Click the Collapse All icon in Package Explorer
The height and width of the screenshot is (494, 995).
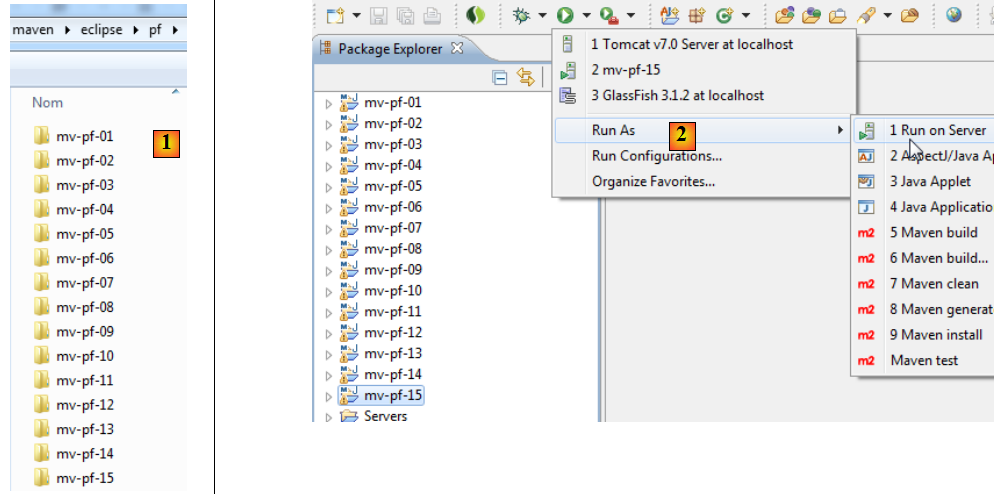pos(501,78)
